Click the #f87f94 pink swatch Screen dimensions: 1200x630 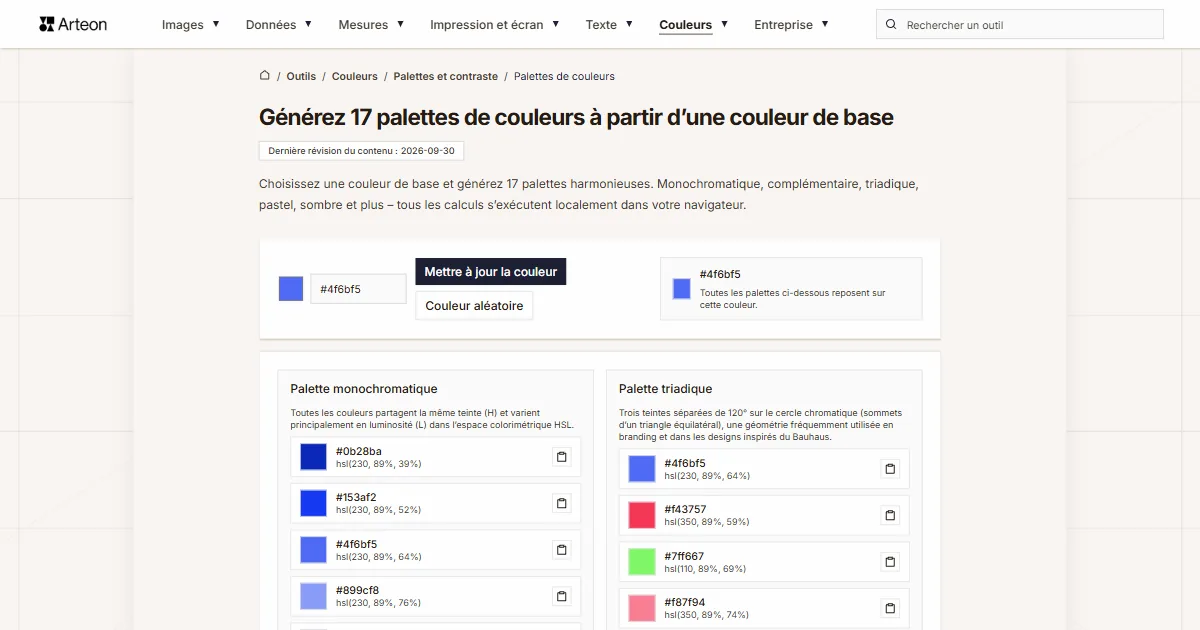click(x=642, y=608)
